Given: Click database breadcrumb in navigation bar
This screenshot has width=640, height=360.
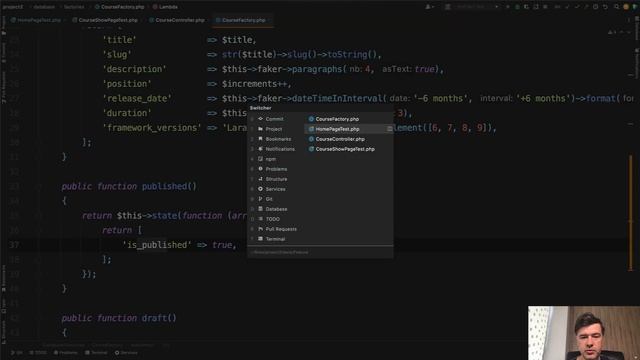Looking at the screenshot, I should 44,7.
